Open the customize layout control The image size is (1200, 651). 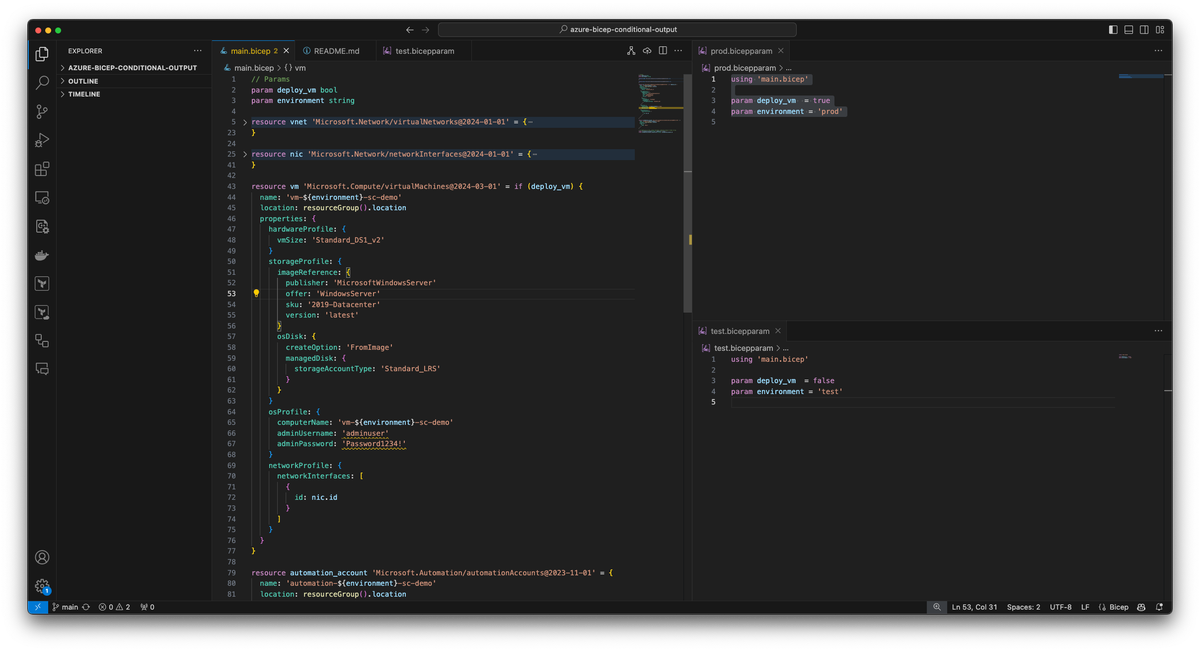[x=1160, y=30]
